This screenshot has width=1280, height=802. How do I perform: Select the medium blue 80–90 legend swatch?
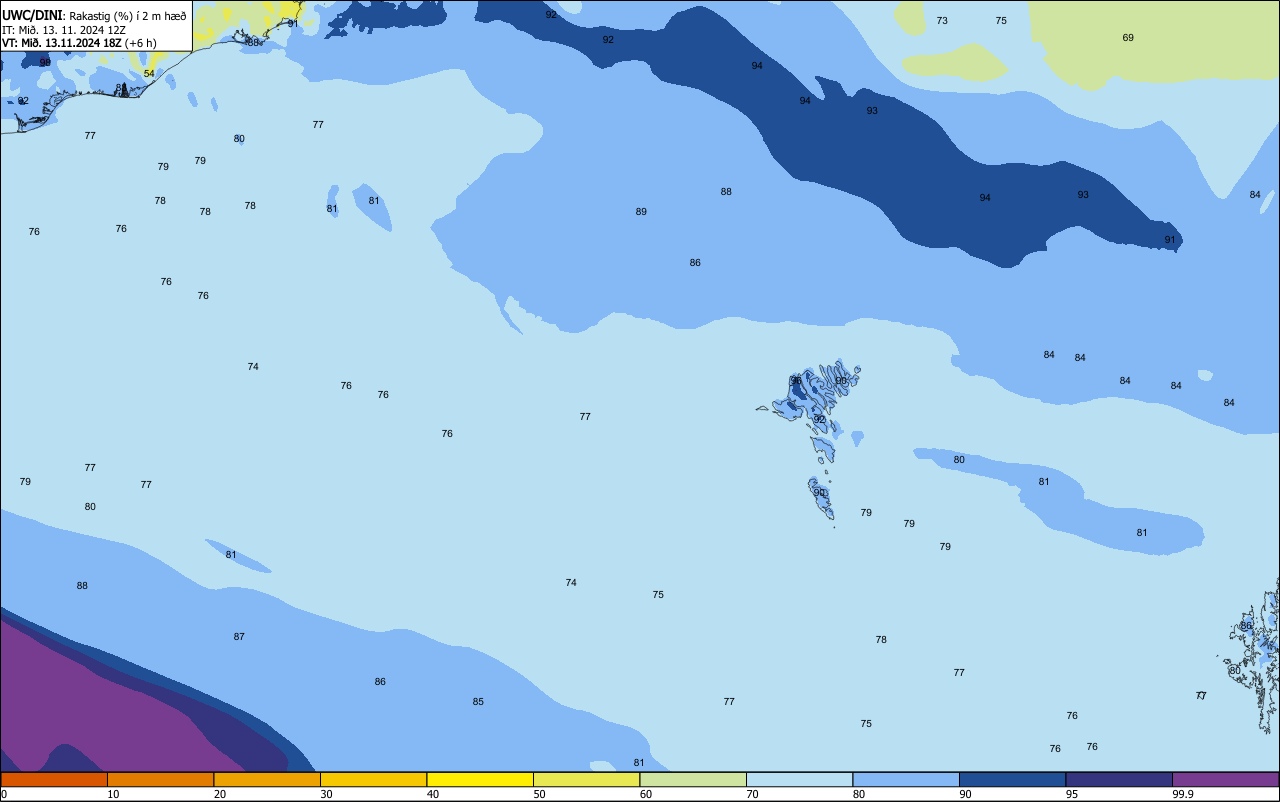point(906,779)
